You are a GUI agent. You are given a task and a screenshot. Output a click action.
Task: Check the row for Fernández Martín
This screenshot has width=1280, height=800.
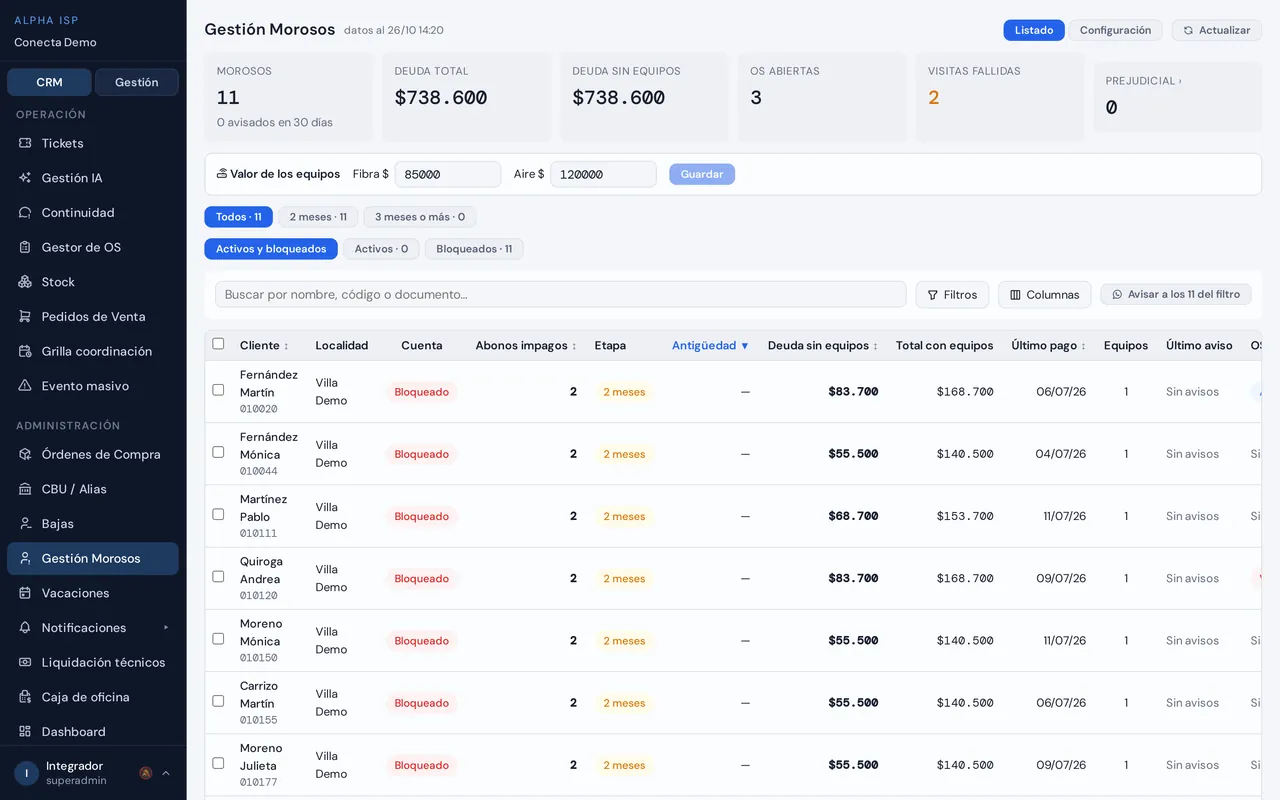click(218, 390)
